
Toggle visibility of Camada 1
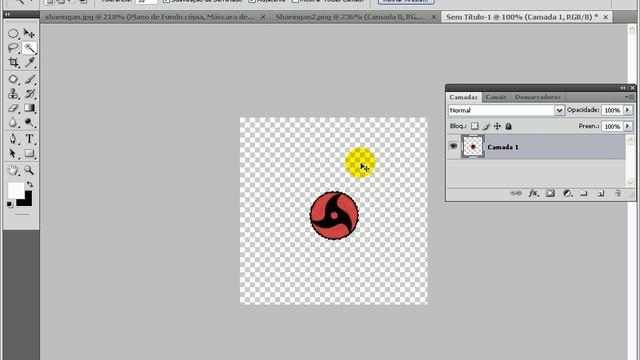click(x=453, y=146)
